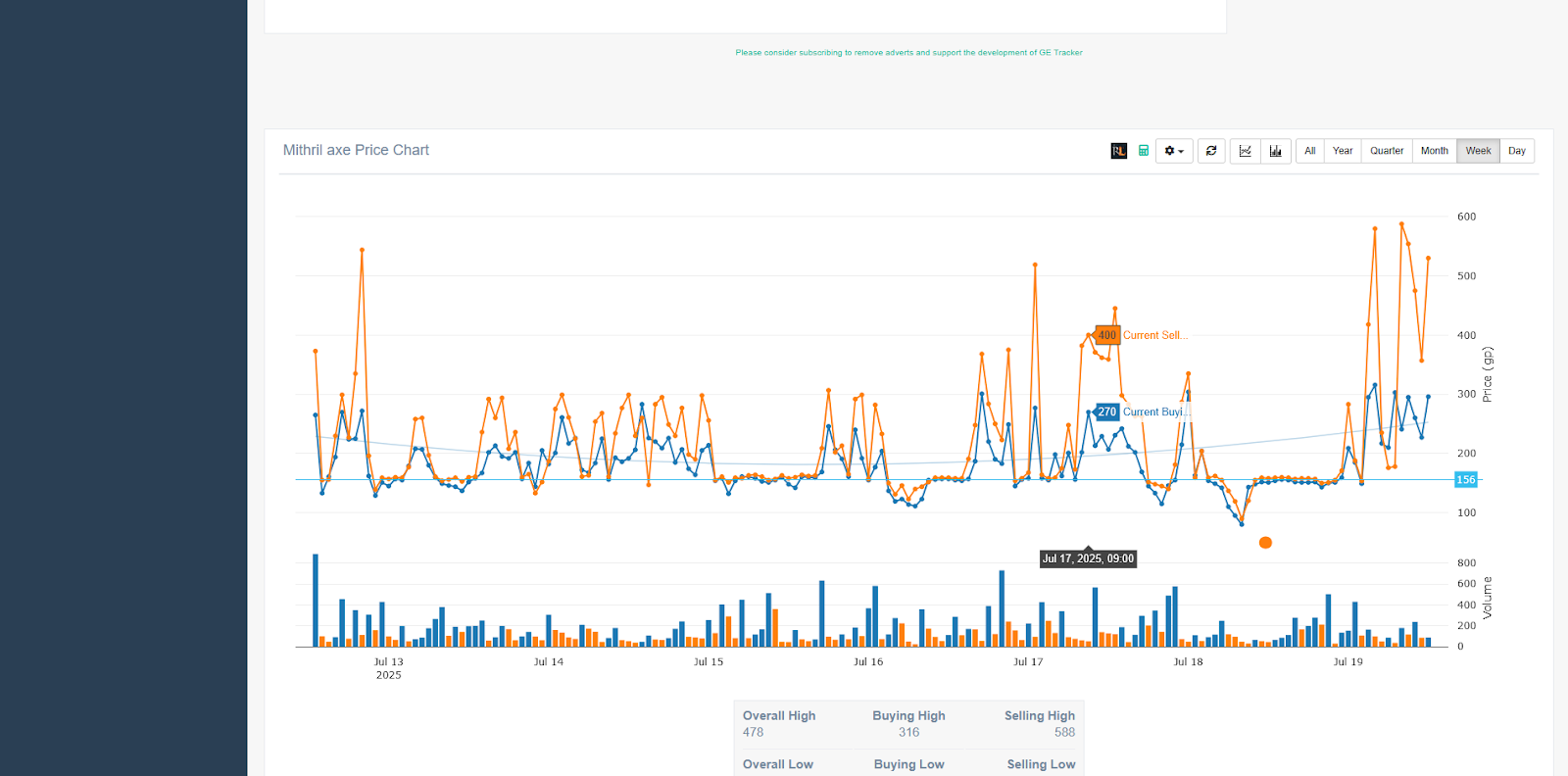
Task: Switch to the line chart view
Action: [x=1245, y=151]
